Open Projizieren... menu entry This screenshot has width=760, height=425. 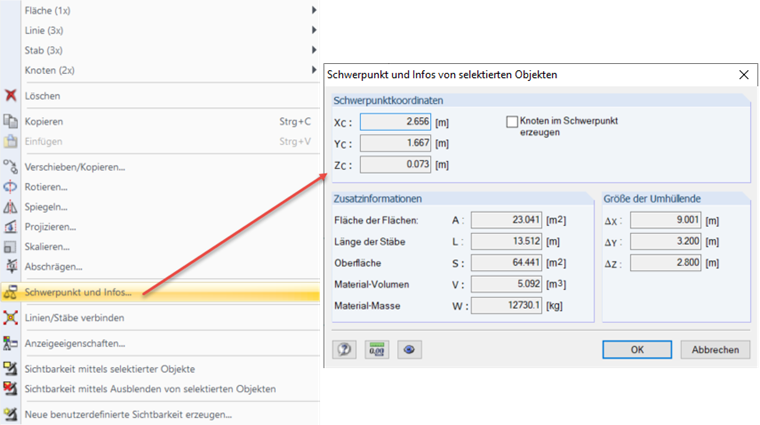click(160, 226)
